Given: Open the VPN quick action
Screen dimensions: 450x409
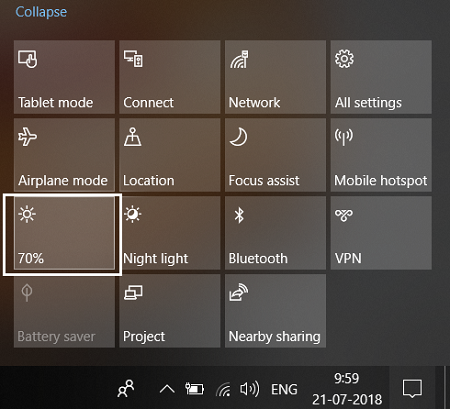Looking at the screenshot, I should coord(381,233).
